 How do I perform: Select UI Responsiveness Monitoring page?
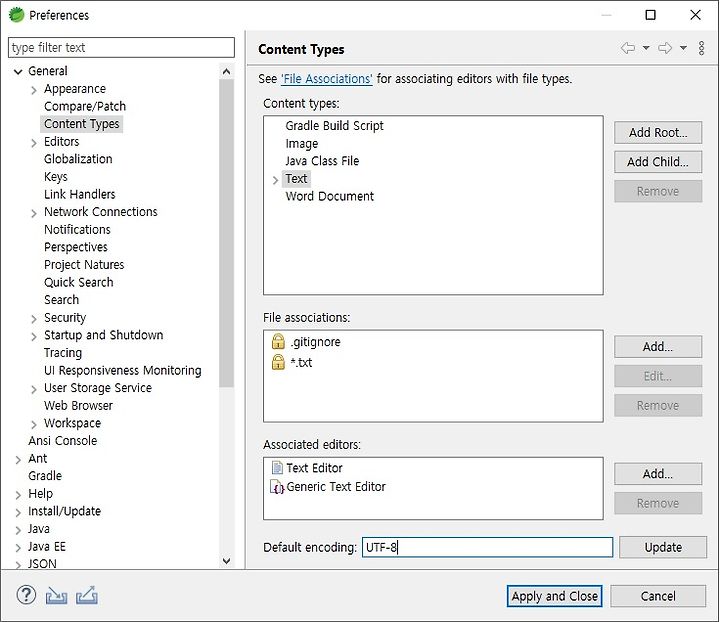123,370
